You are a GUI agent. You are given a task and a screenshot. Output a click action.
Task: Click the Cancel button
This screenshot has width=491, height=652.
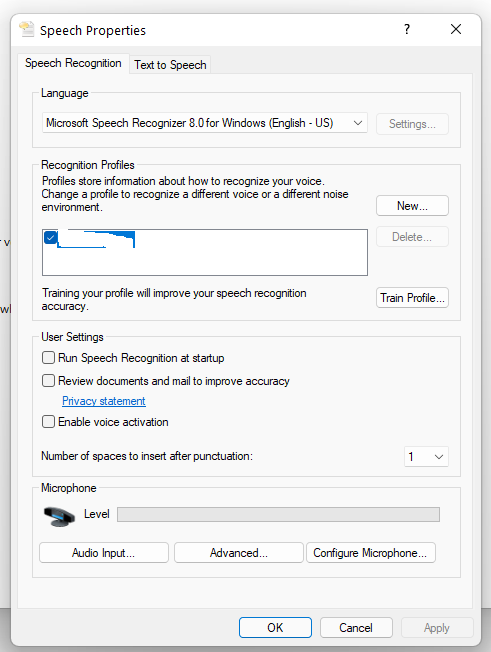click(356, 627)
